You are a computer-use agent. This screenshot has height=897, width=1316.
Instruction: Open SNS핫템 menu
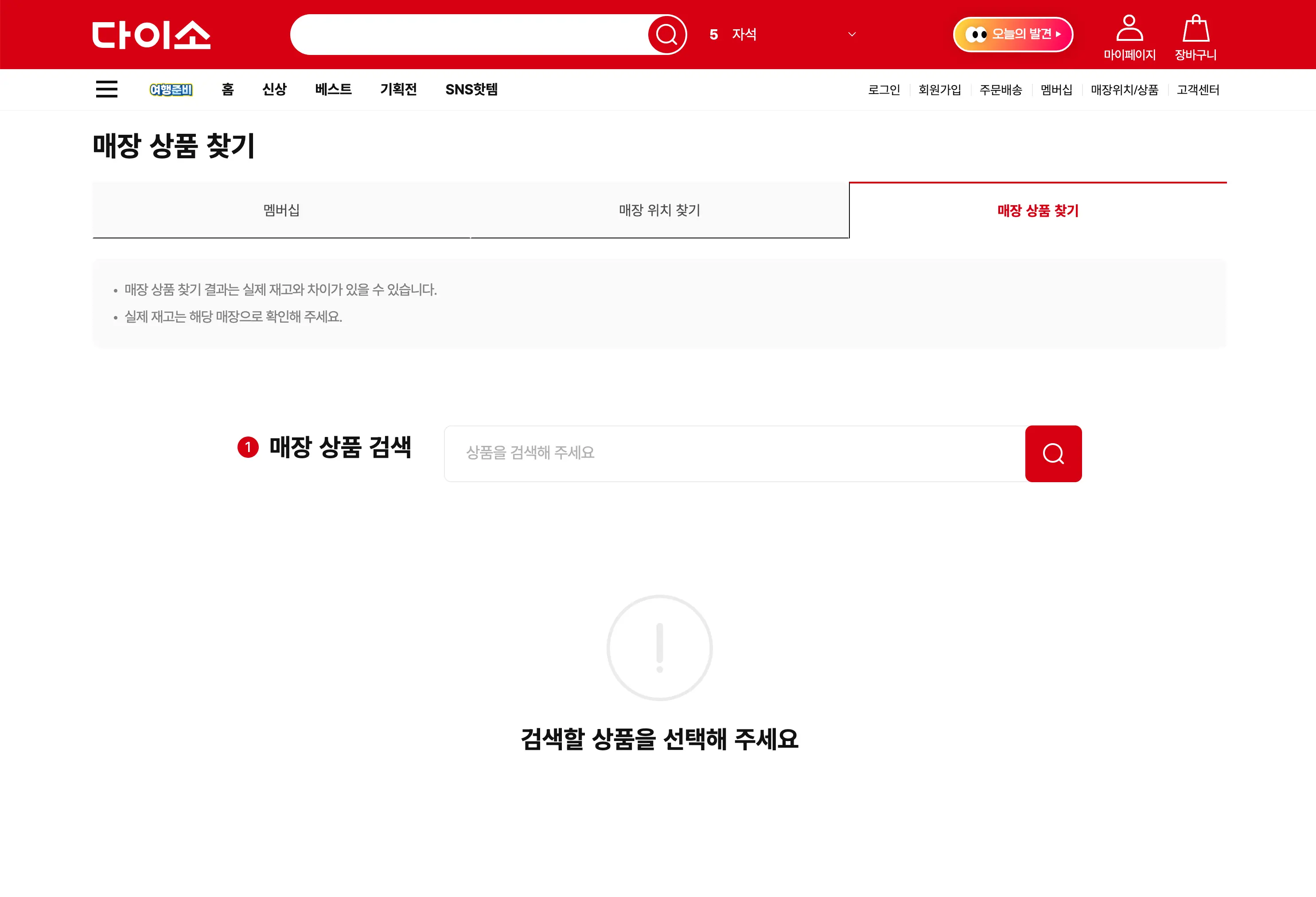pyautogui.click(x=471, y=90)
